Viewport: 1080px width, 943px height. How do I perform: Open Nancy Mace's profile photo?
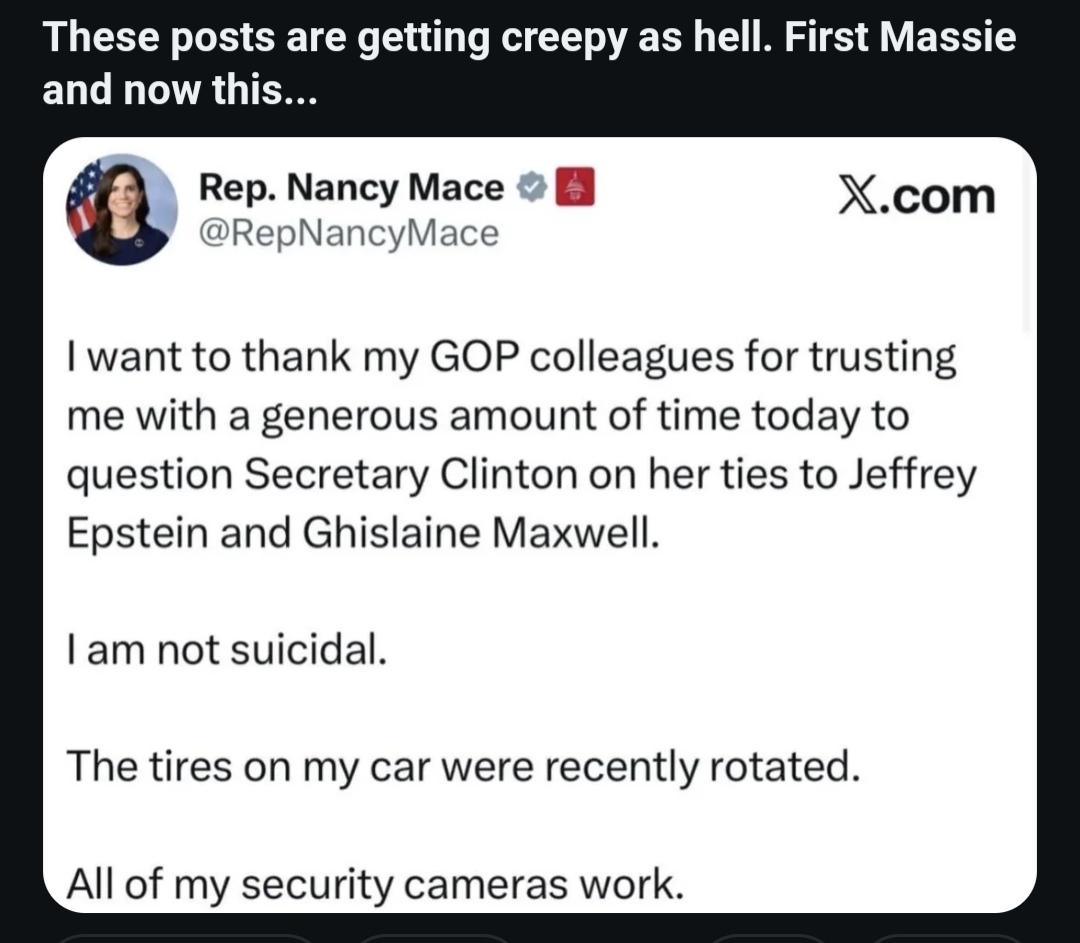pyautogui.click(x=121, y=209)
